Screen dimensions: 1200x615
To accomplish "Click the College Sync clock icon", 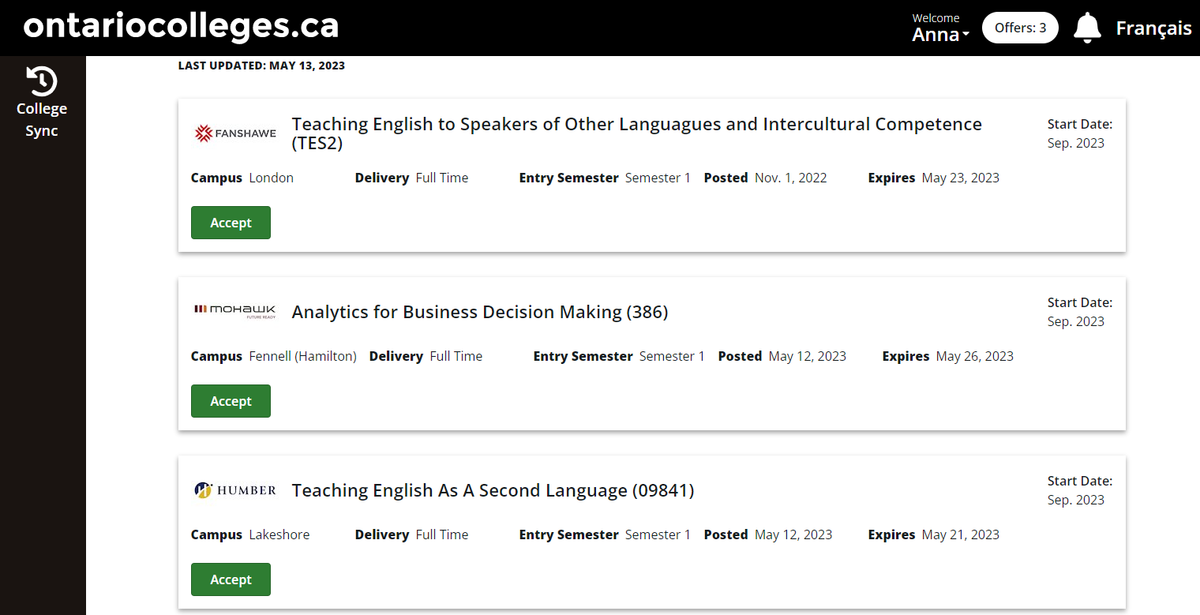I will [42, 81].
